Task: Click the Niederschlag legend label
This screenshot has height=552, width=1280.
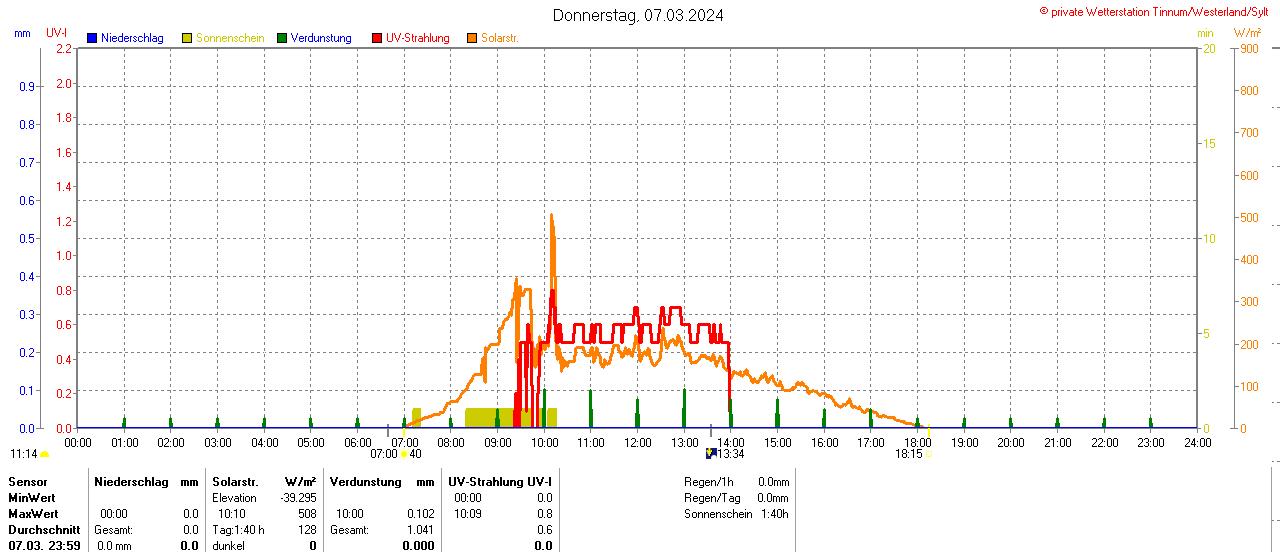Action: (x=133, y=38)
